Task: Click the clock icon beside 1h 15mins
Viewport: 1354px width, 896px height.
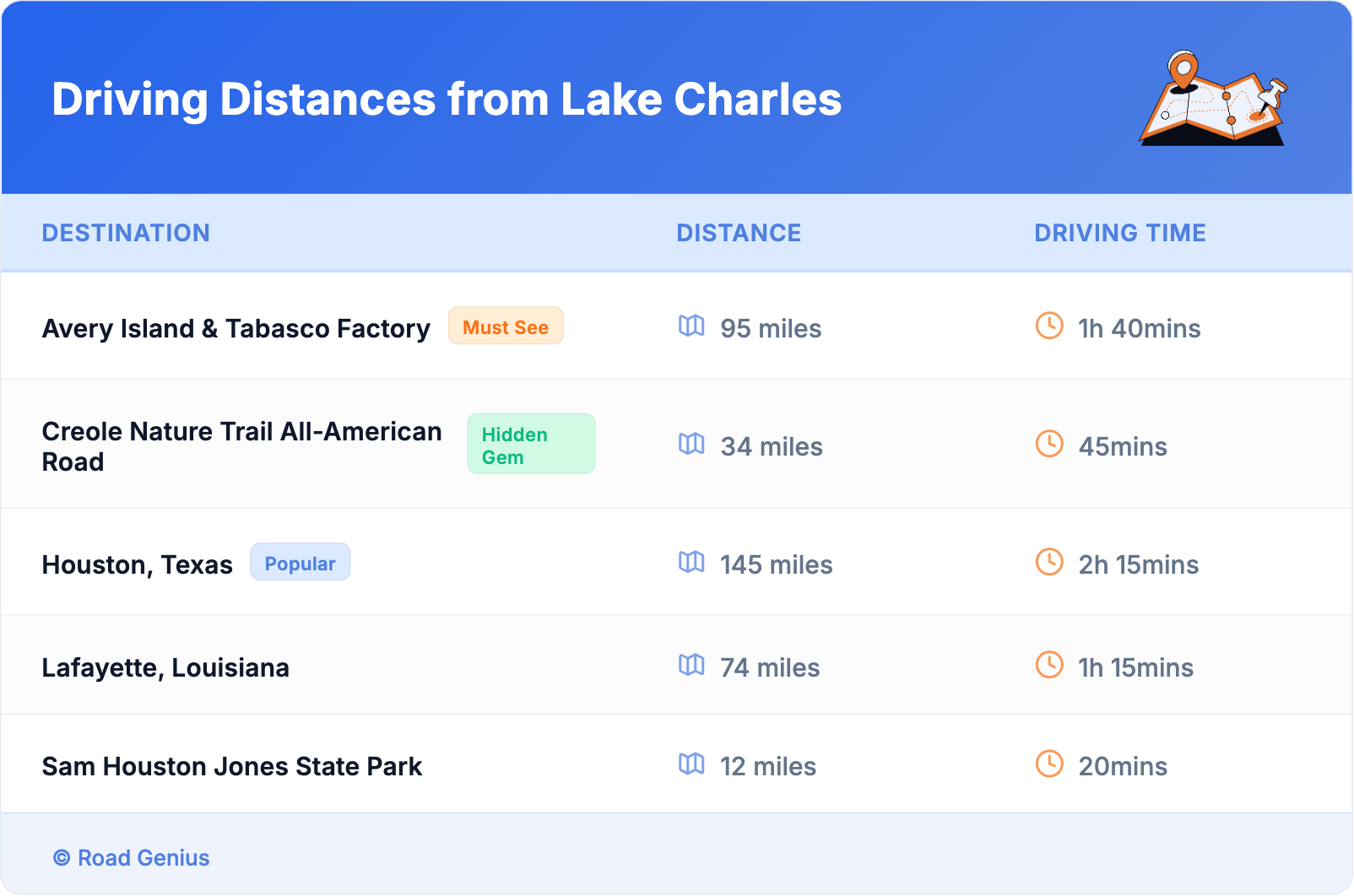Action: tap(1049, 665)
